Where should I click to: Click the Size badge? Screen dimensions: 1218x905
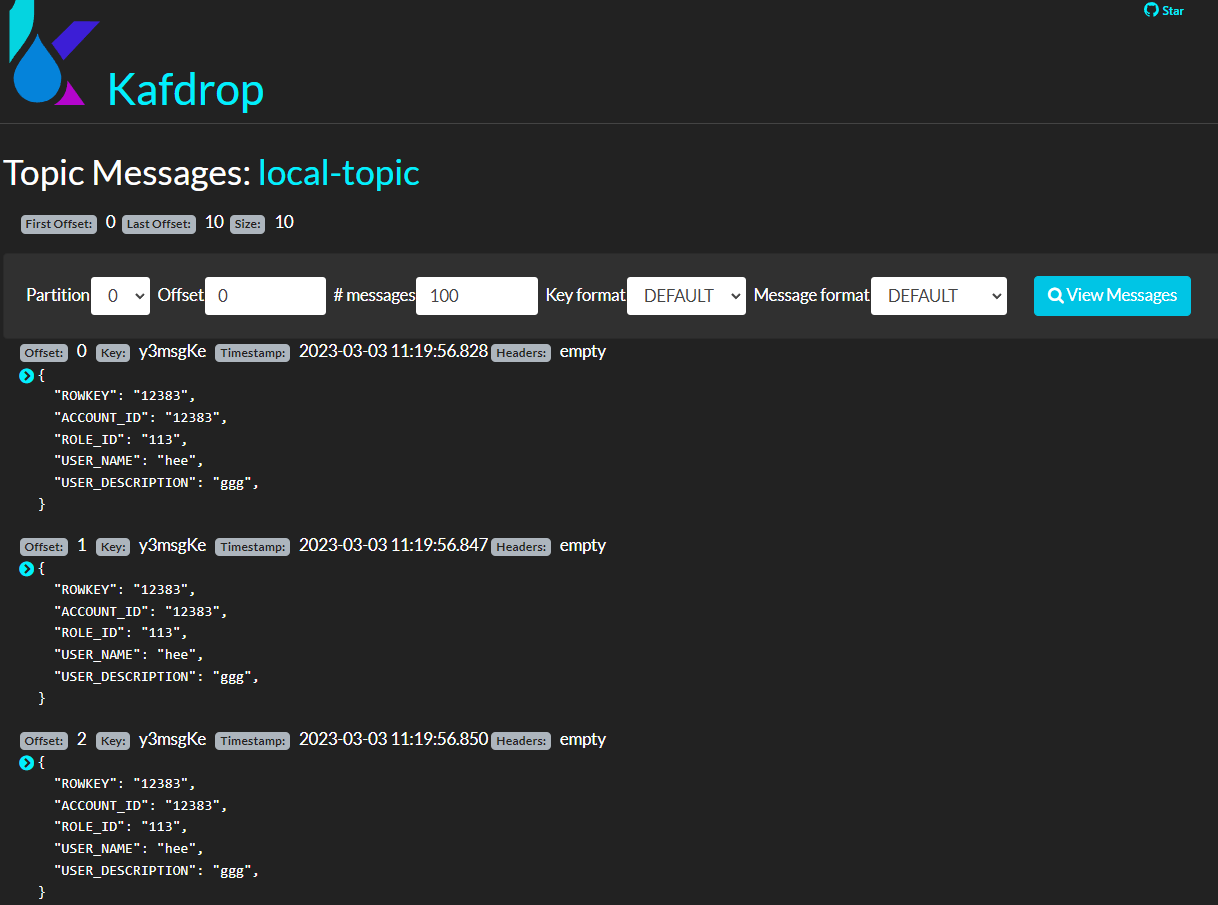pos(248,224)
